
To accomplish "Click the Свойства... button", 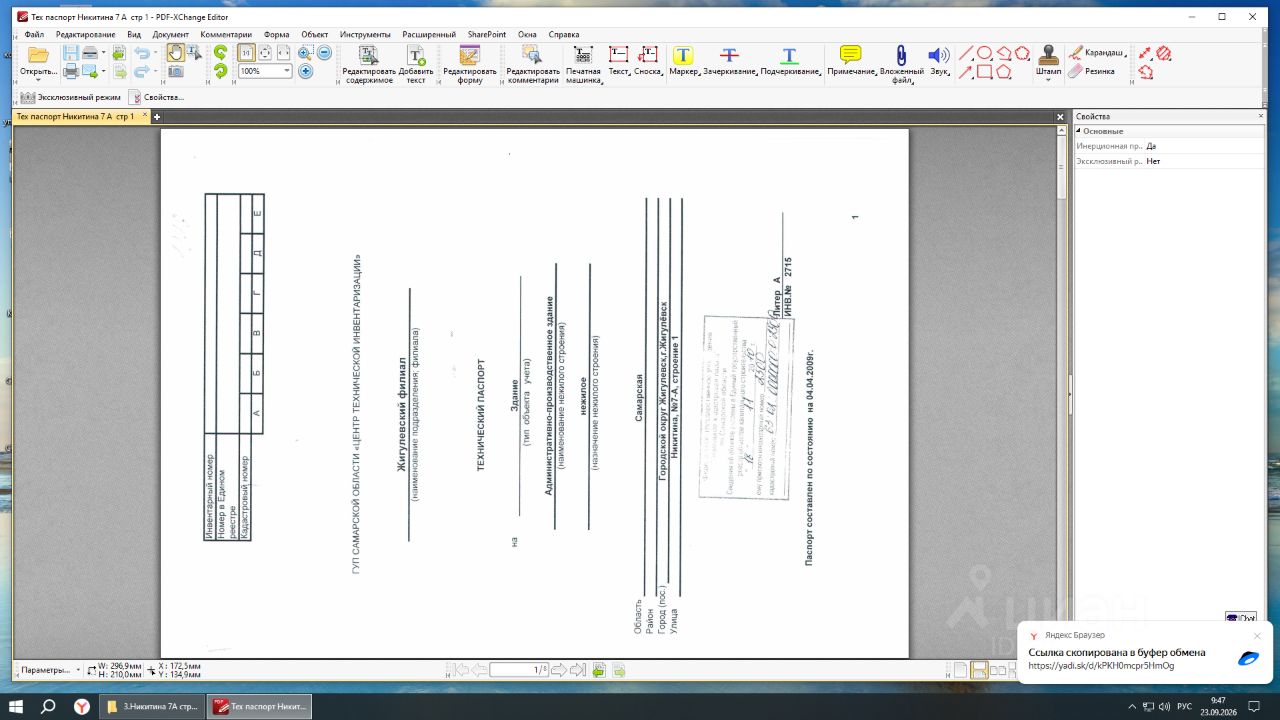I will 156,97.
